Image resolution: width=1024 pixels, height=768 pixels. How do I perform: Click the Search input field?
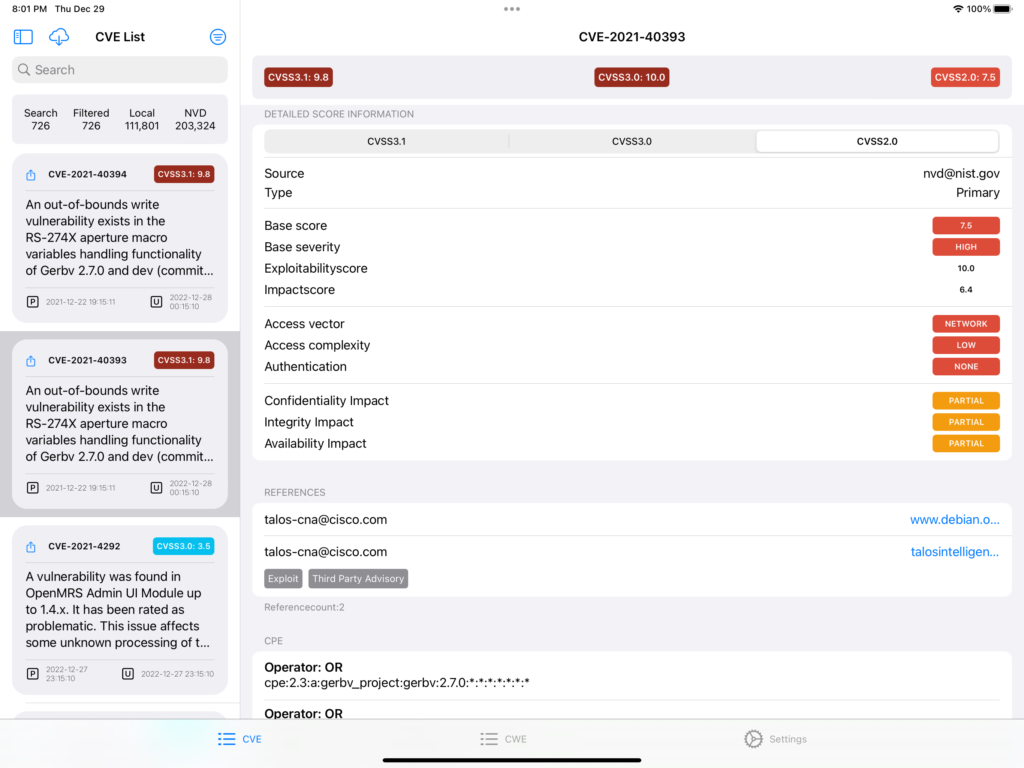pyautogui.click(x=120, y=70)
